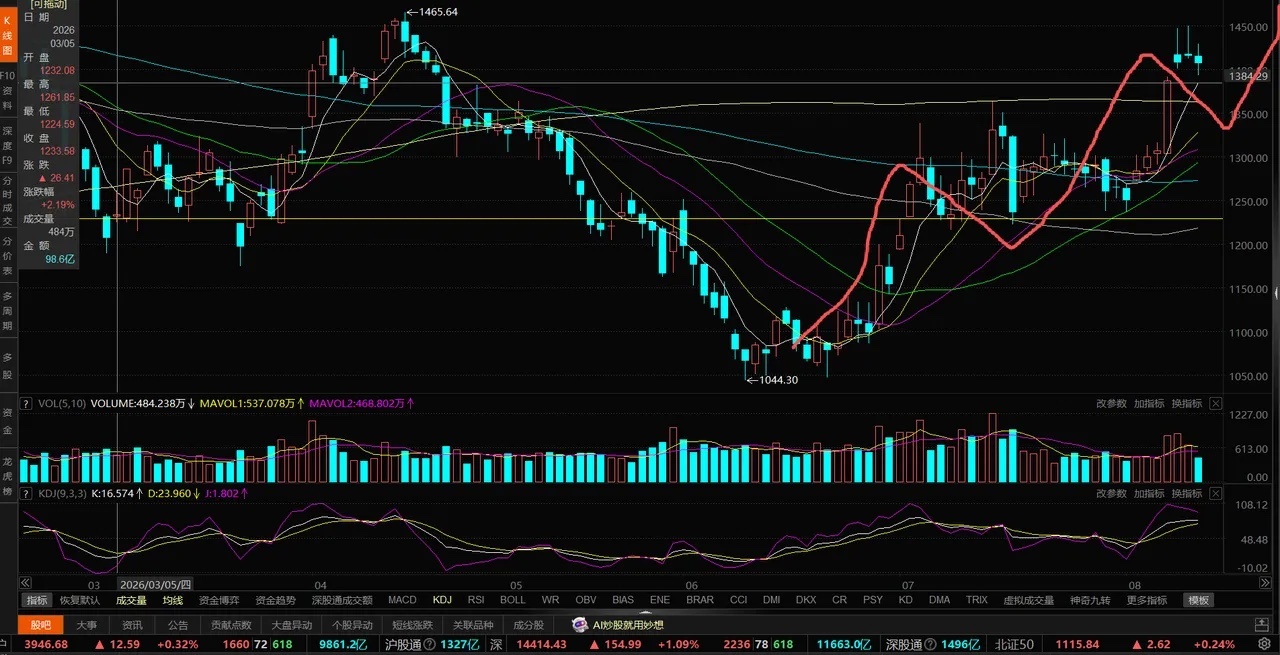Switch to the 大事 tab
1280x655 pixels.
[87, 625]
